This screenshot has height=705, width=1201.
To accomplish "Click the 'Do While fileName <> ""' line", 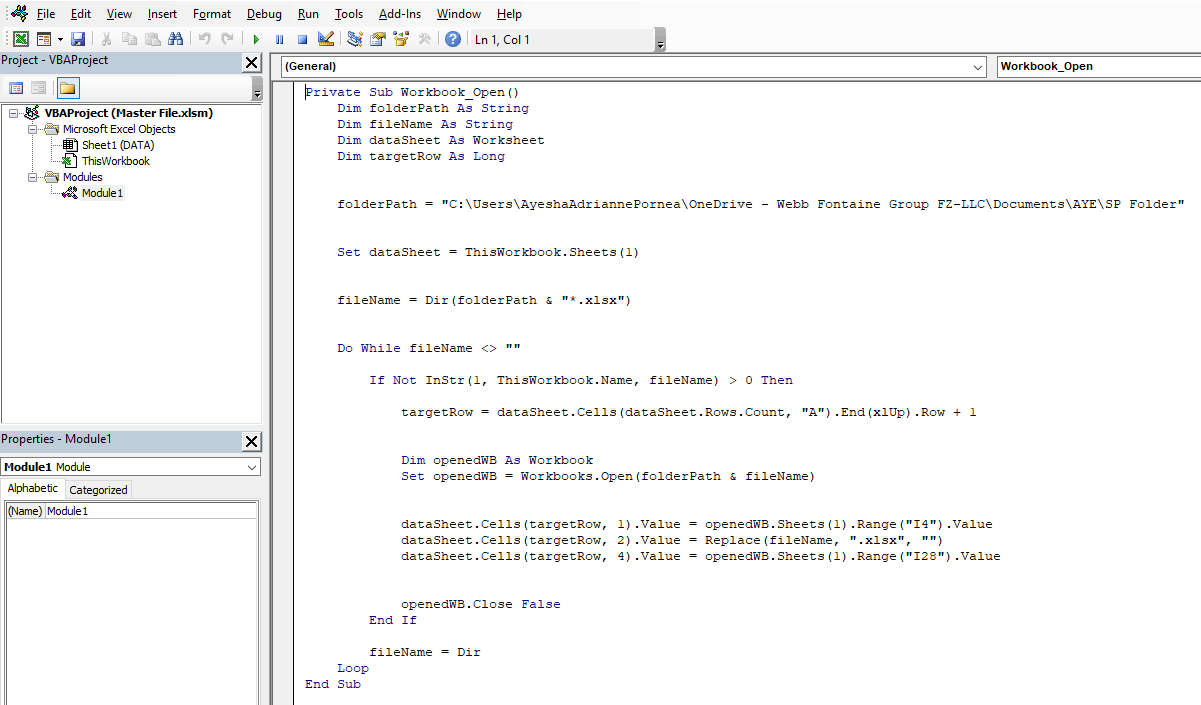I will pos(429,348).
